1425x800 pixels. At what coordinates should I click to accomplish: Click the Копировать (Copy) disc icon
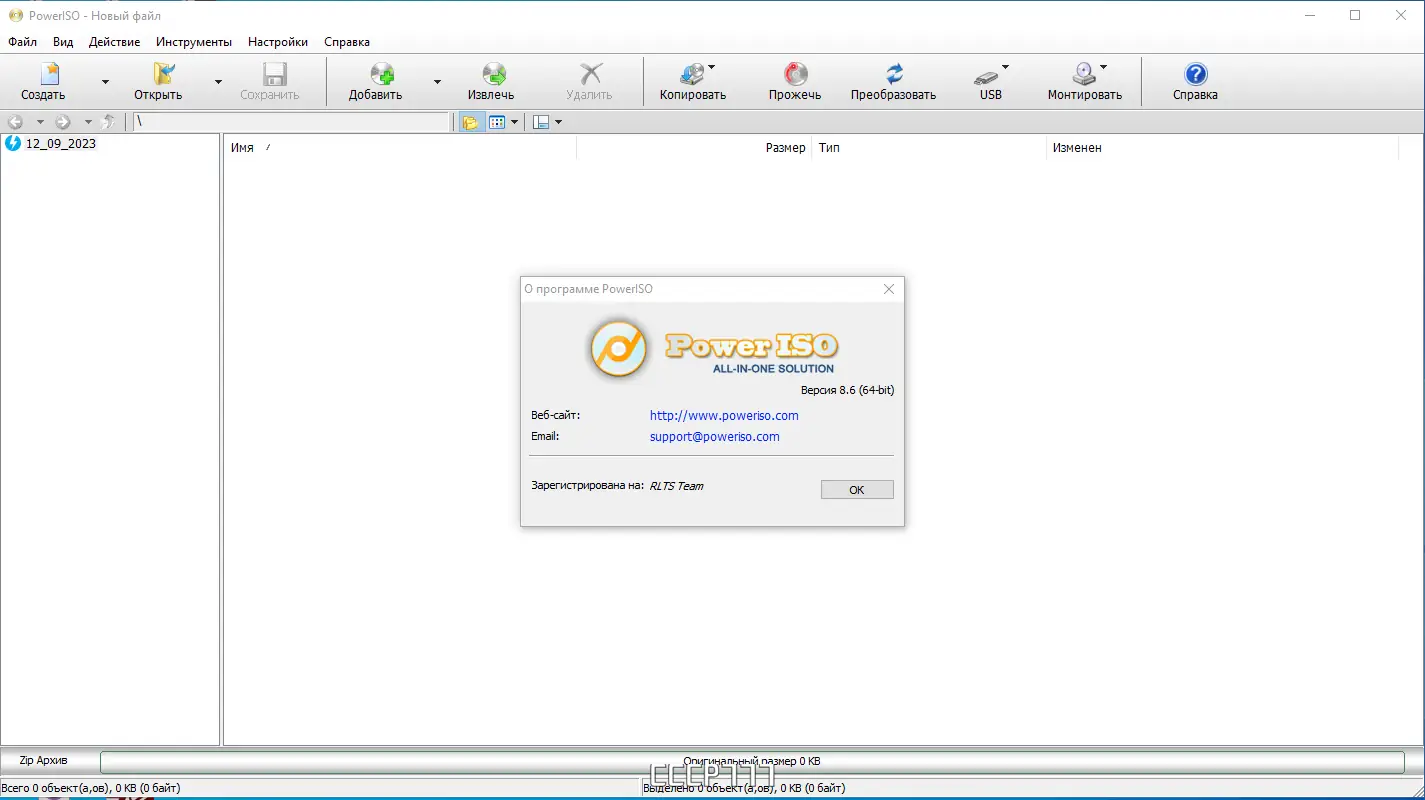pos(691,74)
